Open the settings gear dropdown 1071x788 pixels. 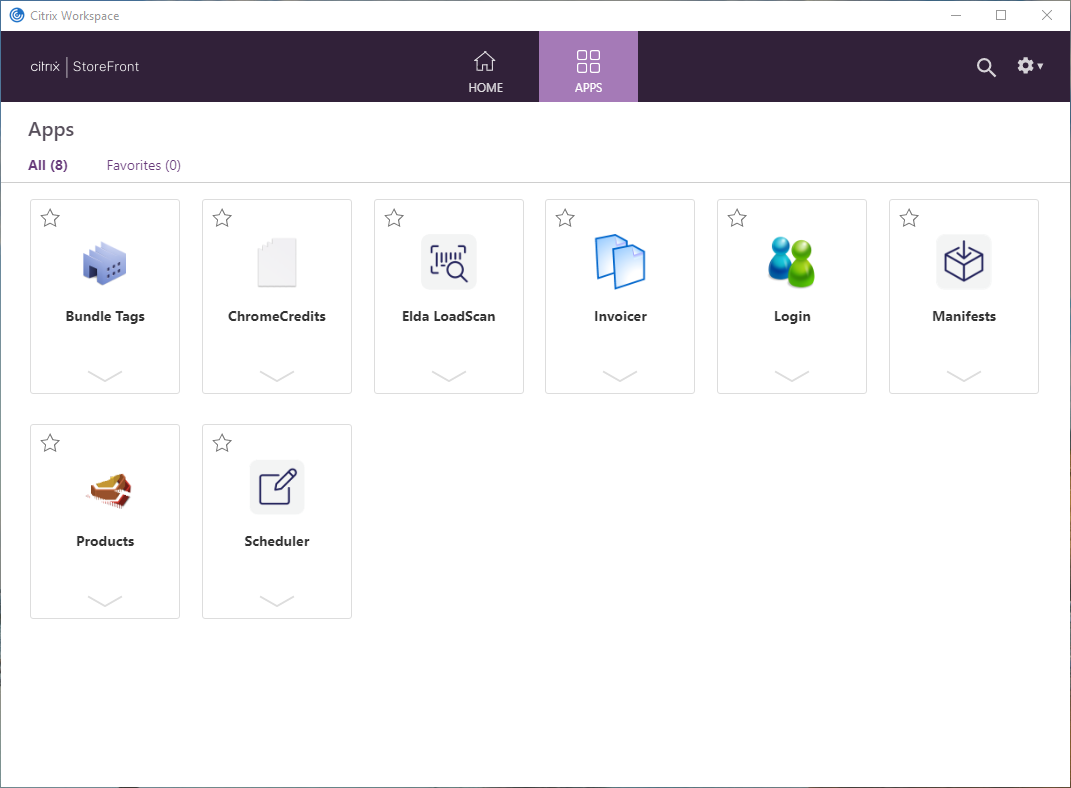point(1028,66)
